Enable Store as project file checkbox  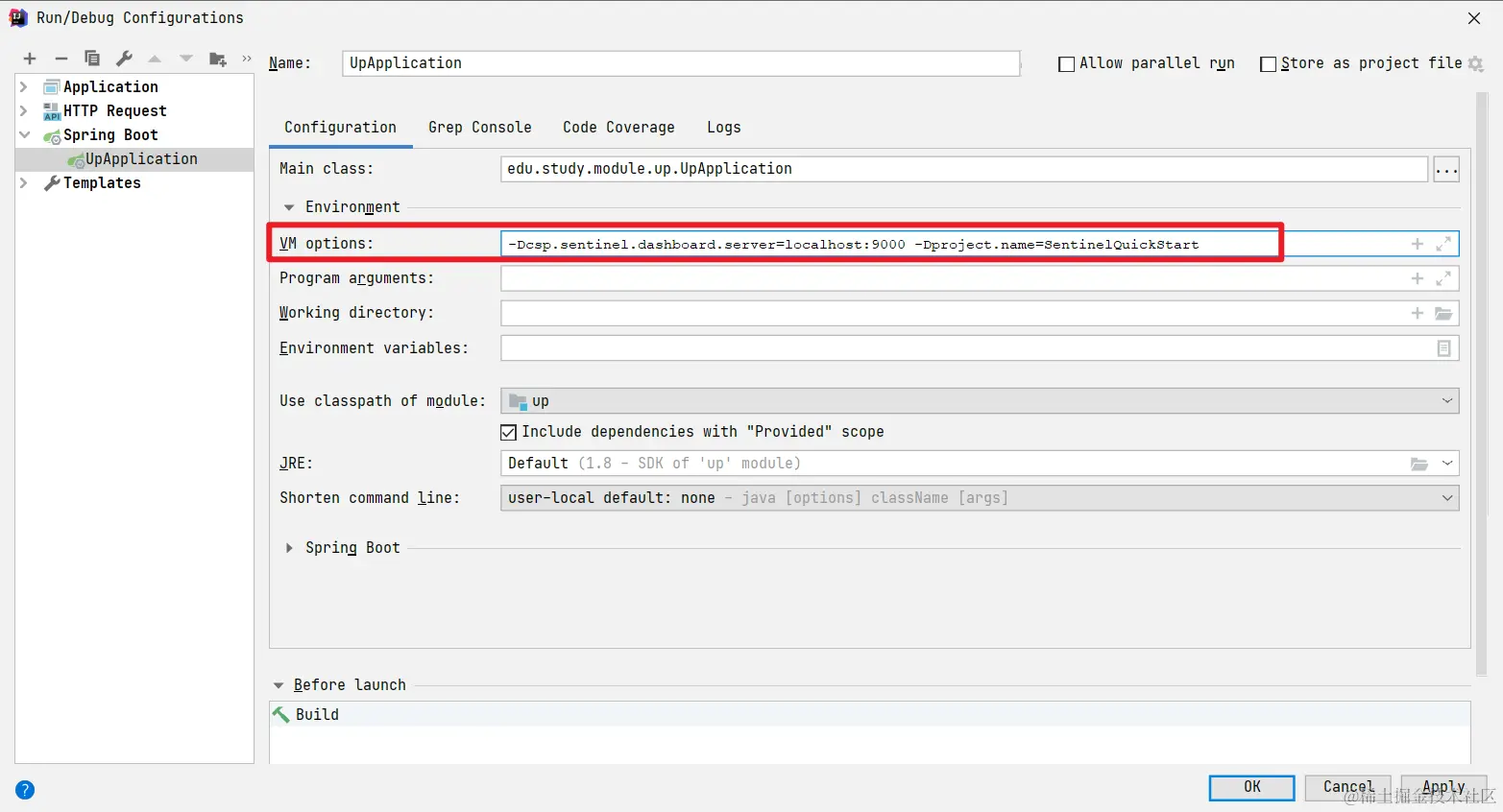click(x=1268, y=64)
